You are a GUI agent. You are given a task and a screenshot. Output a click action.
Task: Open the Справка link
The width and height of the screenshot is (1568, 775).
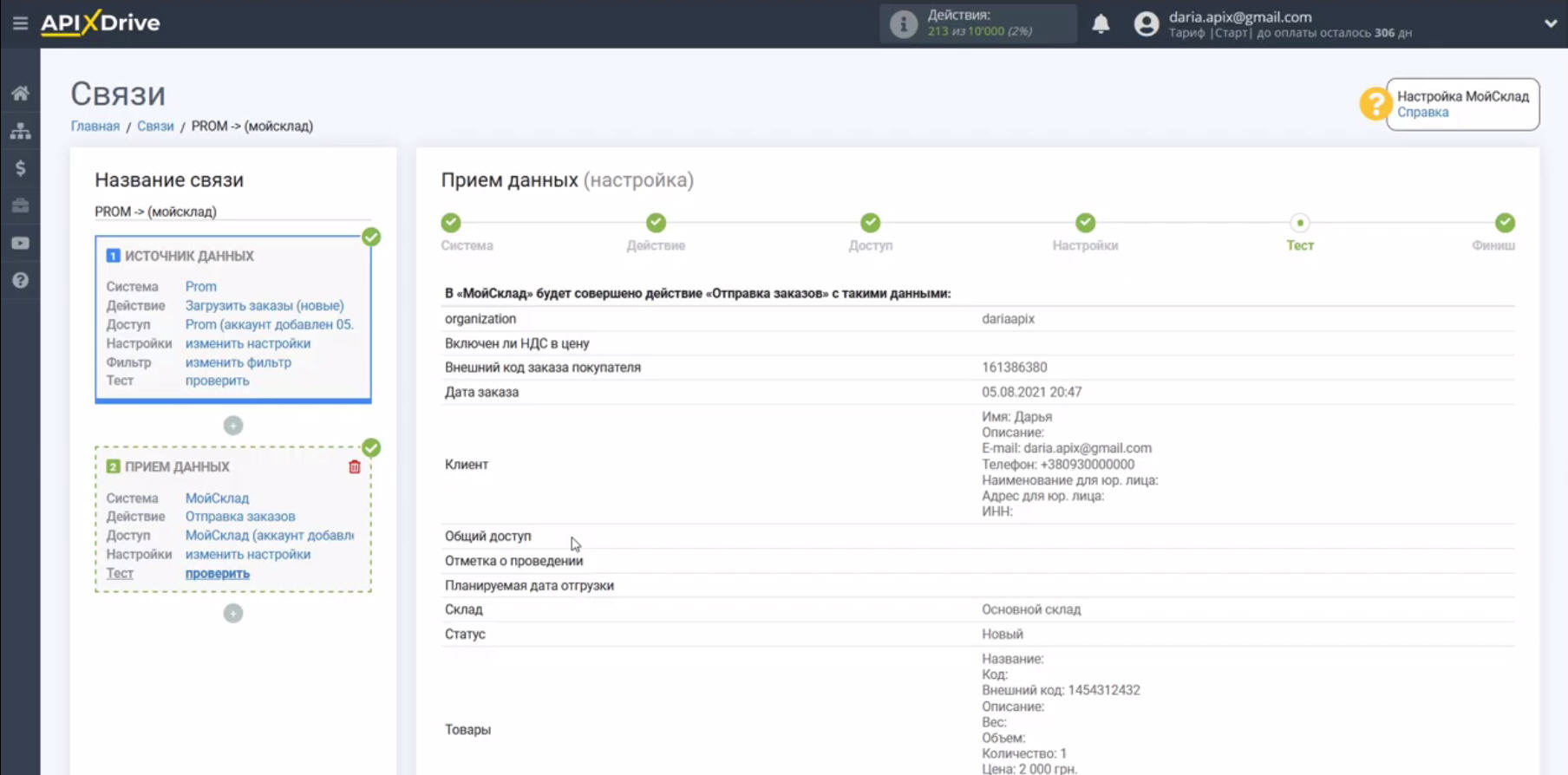(1422, 112)
